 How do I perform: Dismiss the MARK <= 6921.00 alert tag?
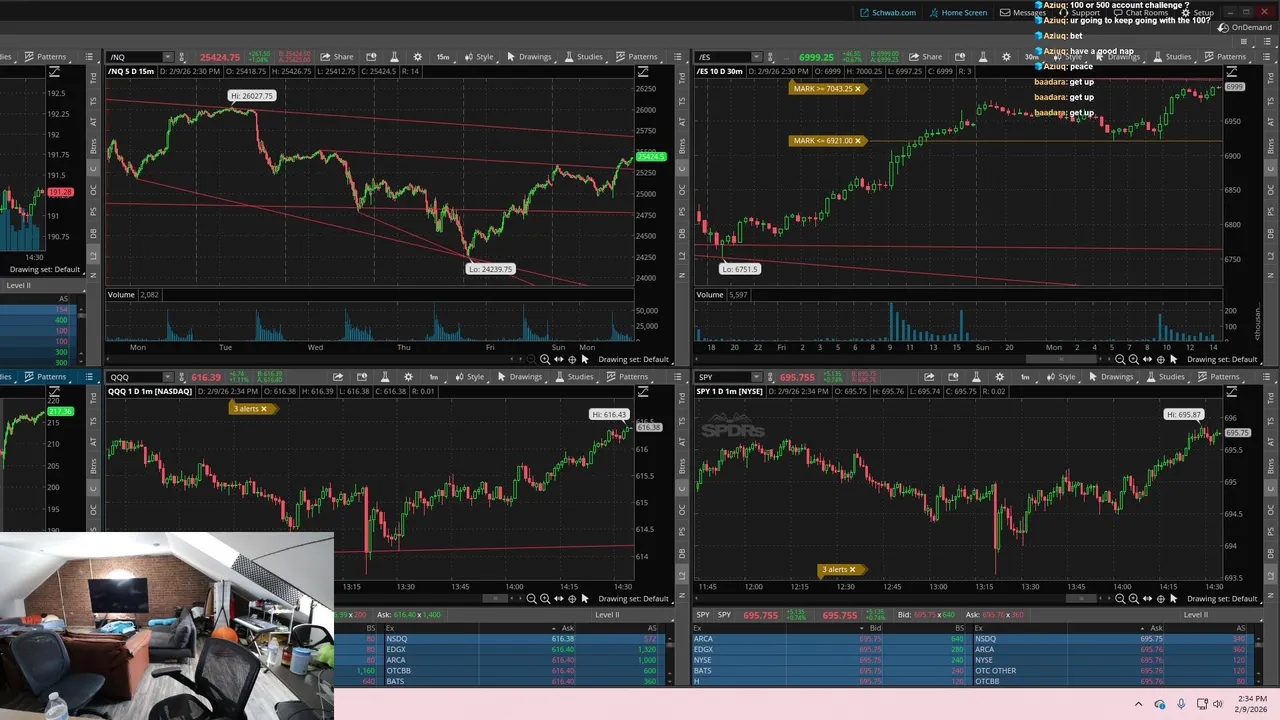pos(858,141)
